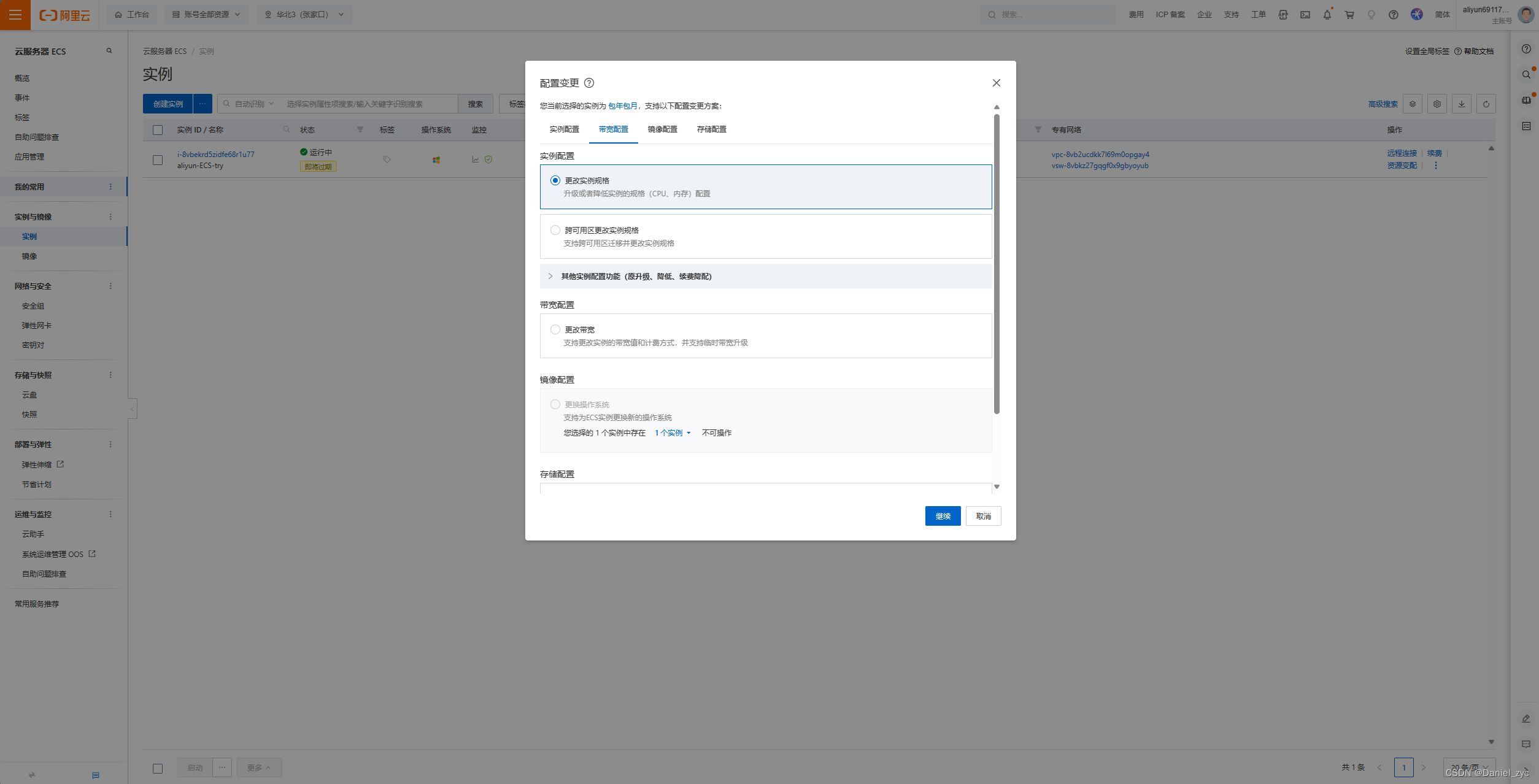The height and width of the screenshot is (784, 1539).
Task: Open the top-left hamburger menu
Action: click(15, 15)
